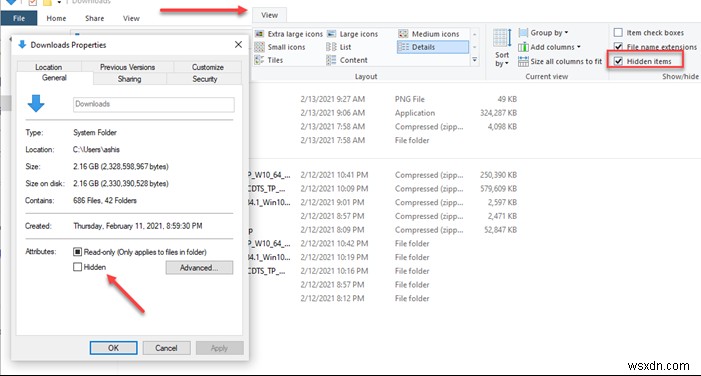Choose the Details layout
The image size is (701, 376).
433,47
